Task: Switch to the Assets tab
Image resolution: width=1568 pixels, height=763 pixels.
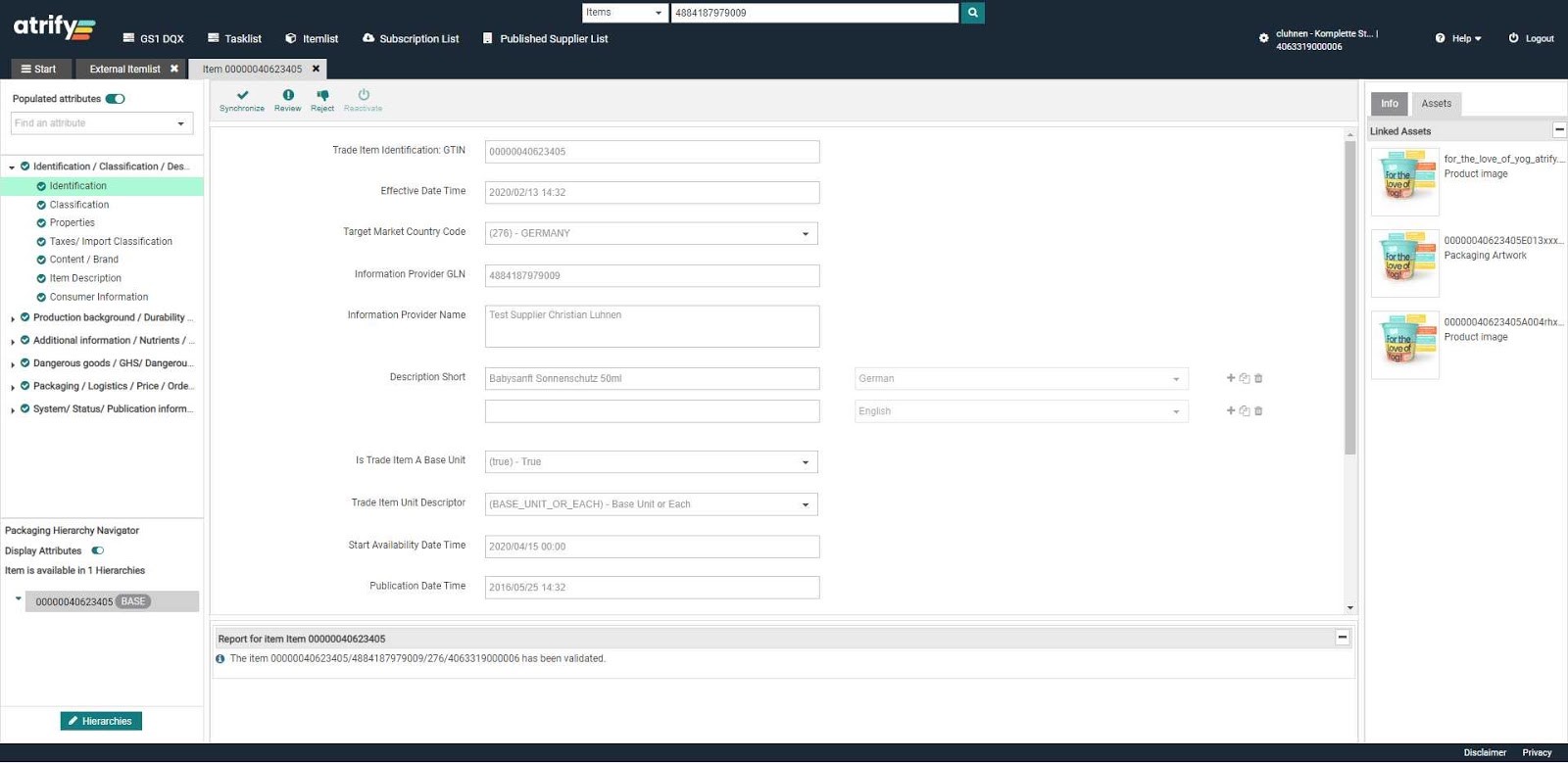Action: 1436,104
